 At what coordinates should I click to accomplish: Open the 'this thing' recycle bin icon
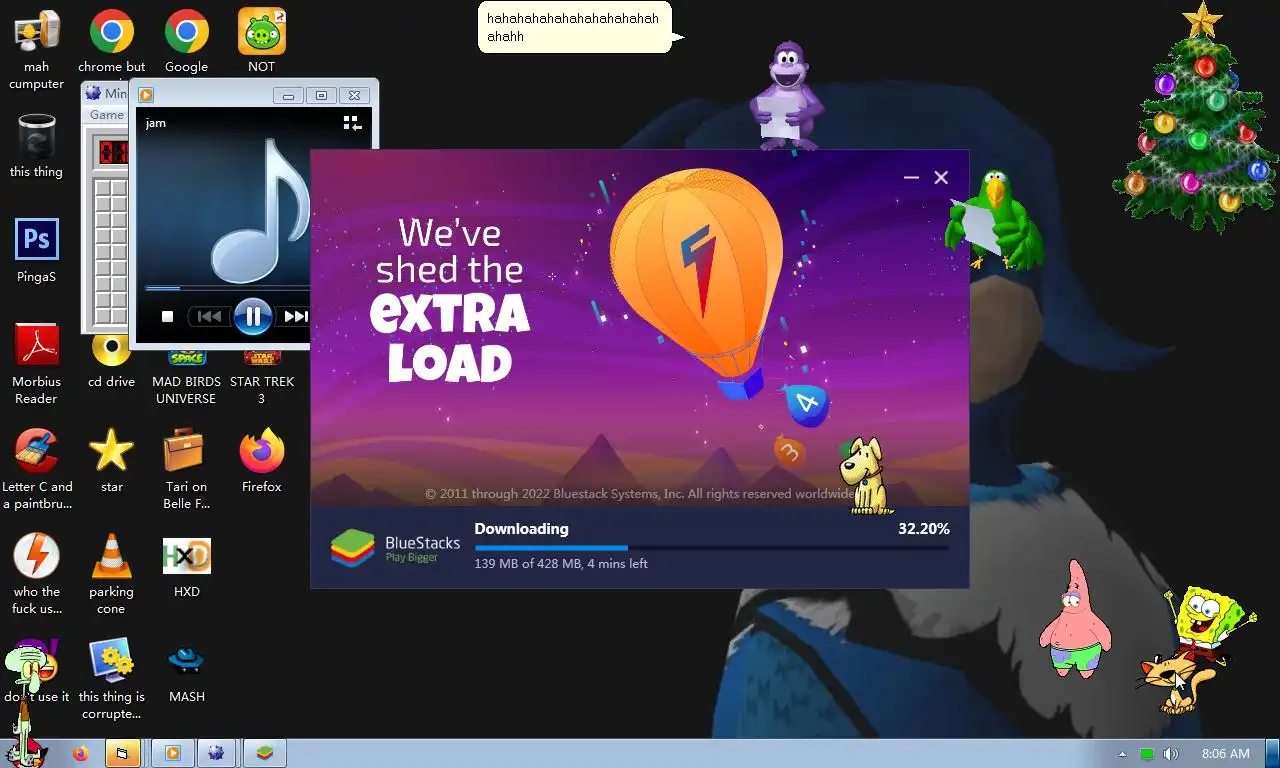[x=37, y=146]
